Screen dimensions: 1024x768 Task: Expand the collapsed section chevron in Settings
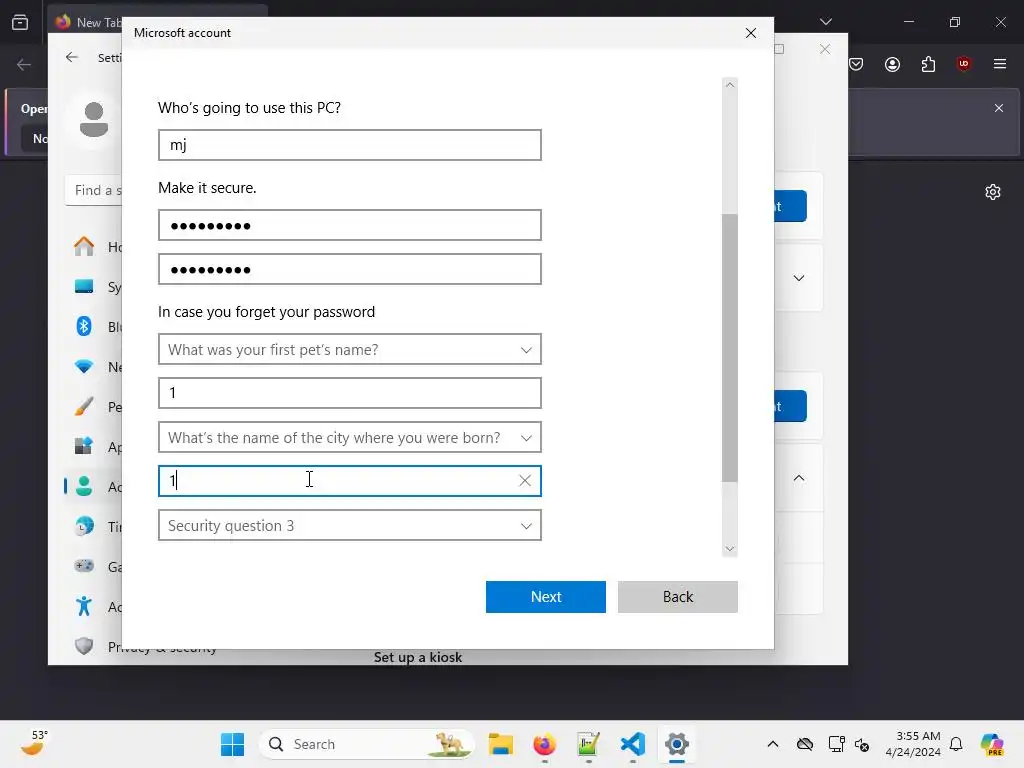click(799, 278)
